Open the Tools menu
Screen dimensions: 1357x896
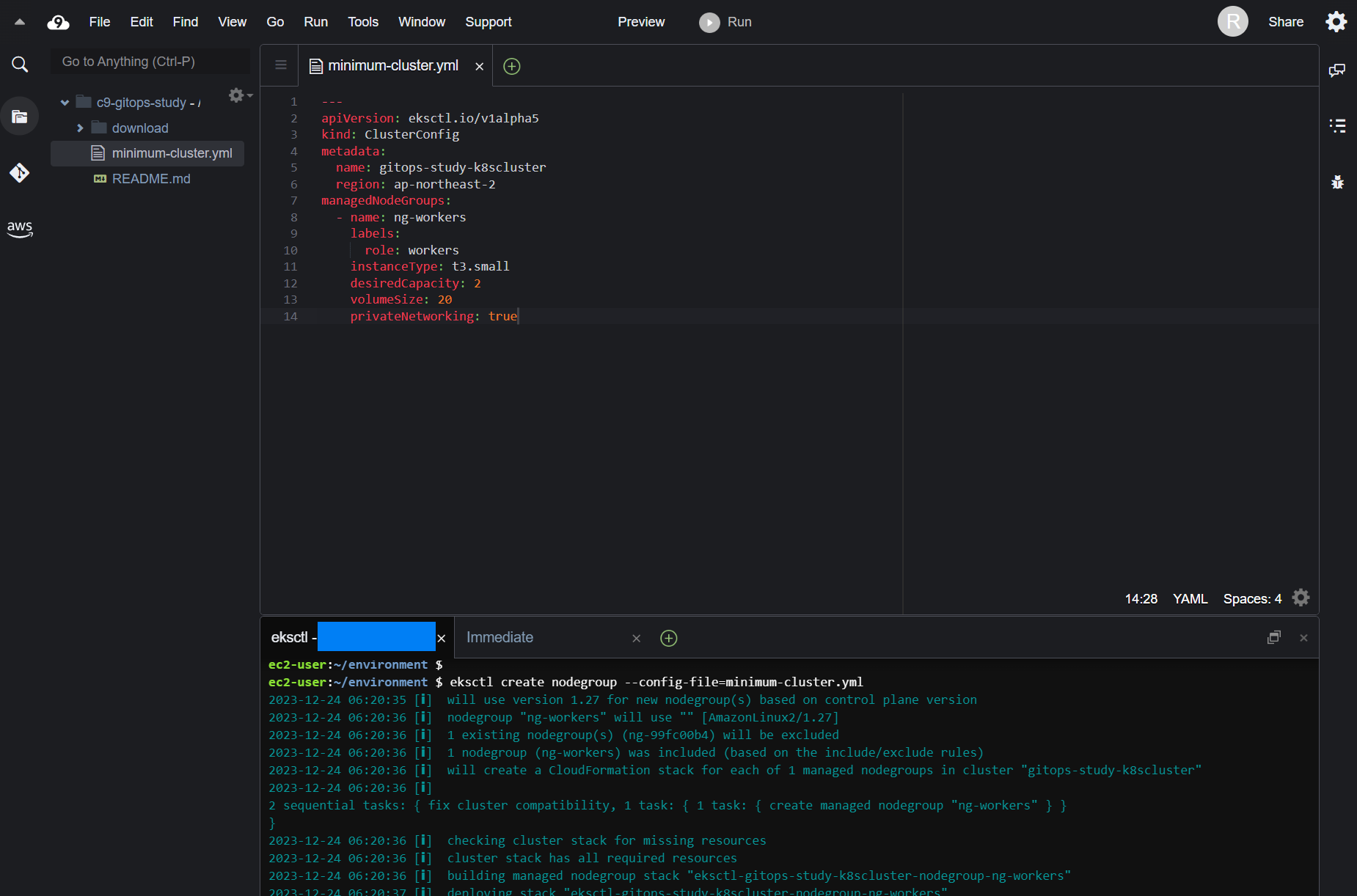(363, 23)
